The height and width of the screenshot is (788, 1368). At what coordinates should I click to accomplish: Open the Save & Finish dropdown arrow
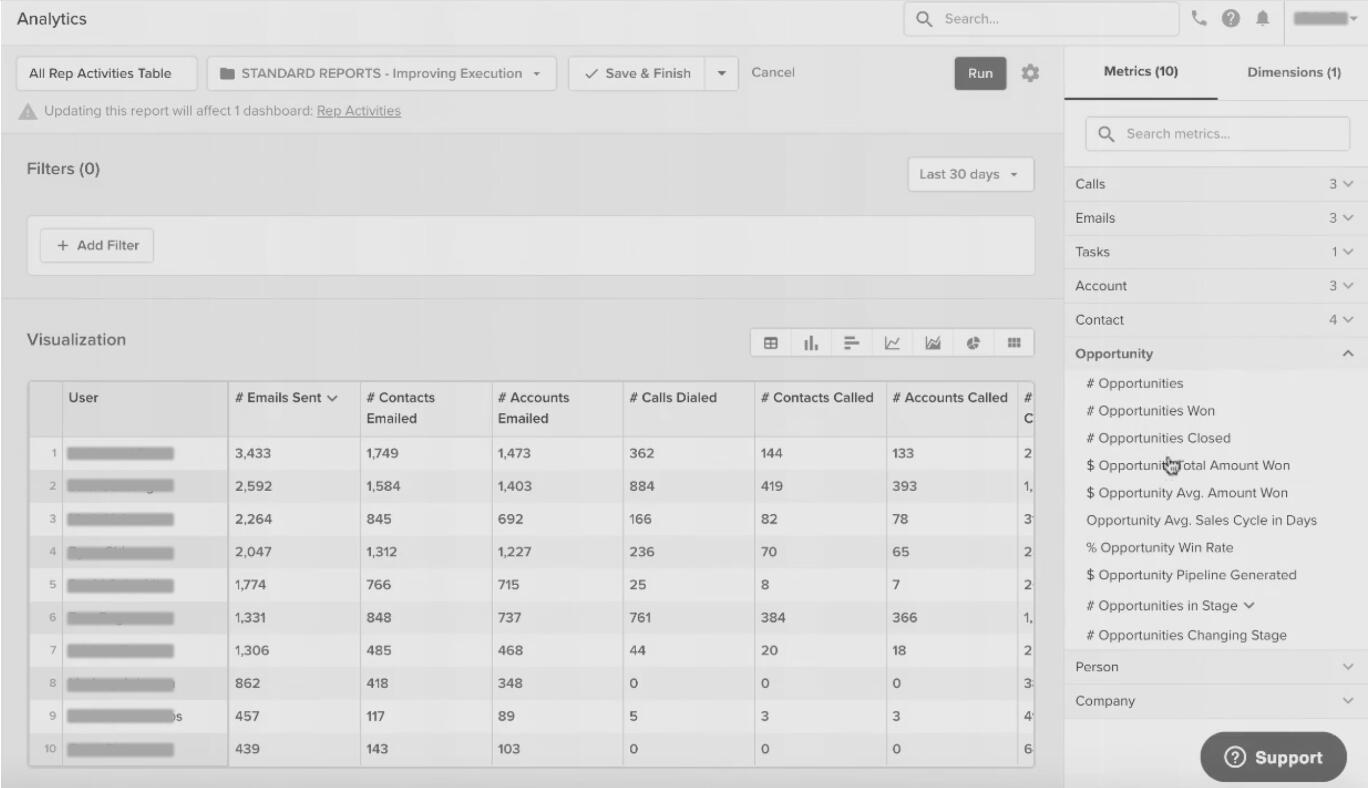722,73
